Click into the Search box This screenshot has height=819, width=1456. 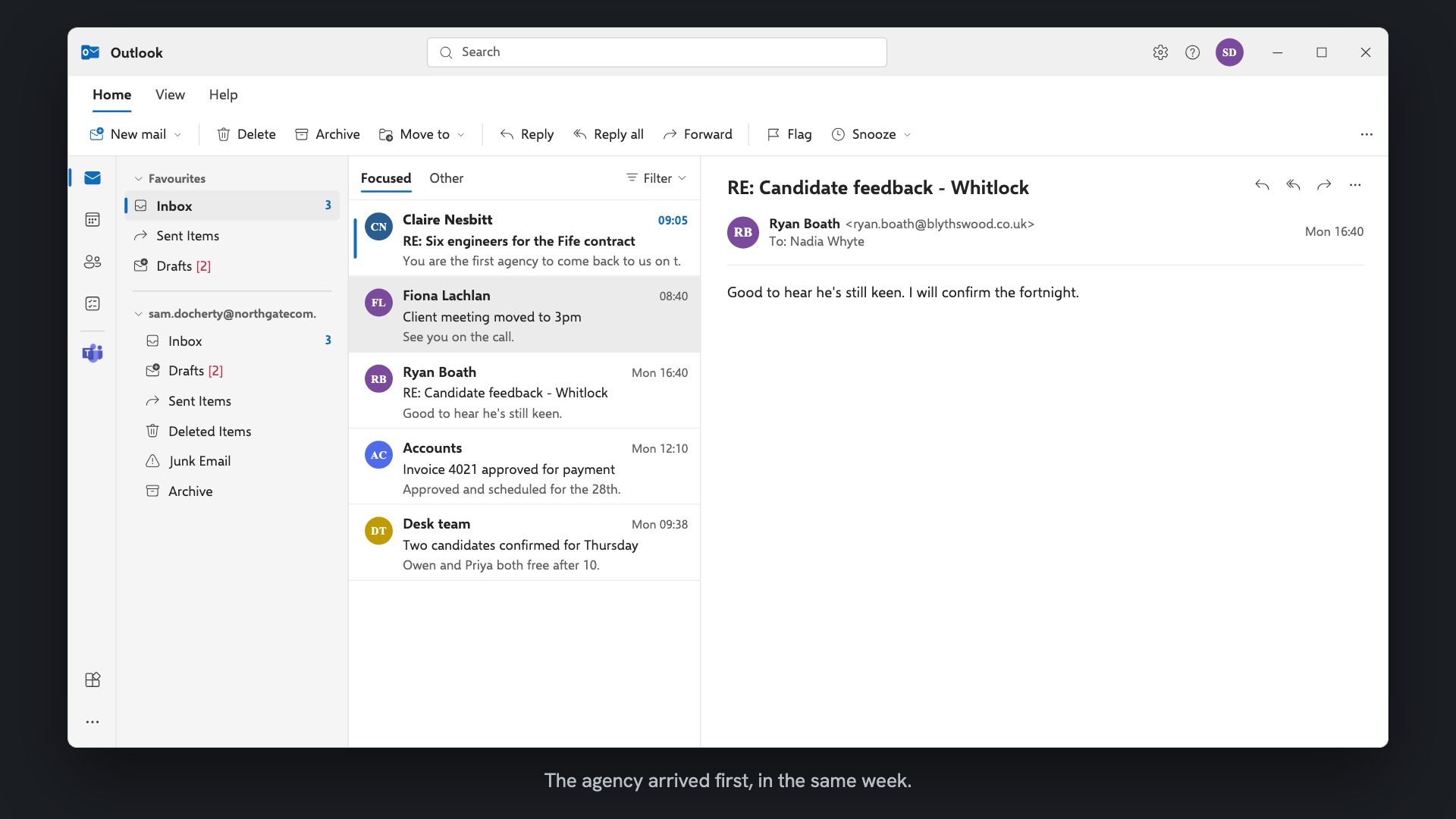[x=657, y=52]
